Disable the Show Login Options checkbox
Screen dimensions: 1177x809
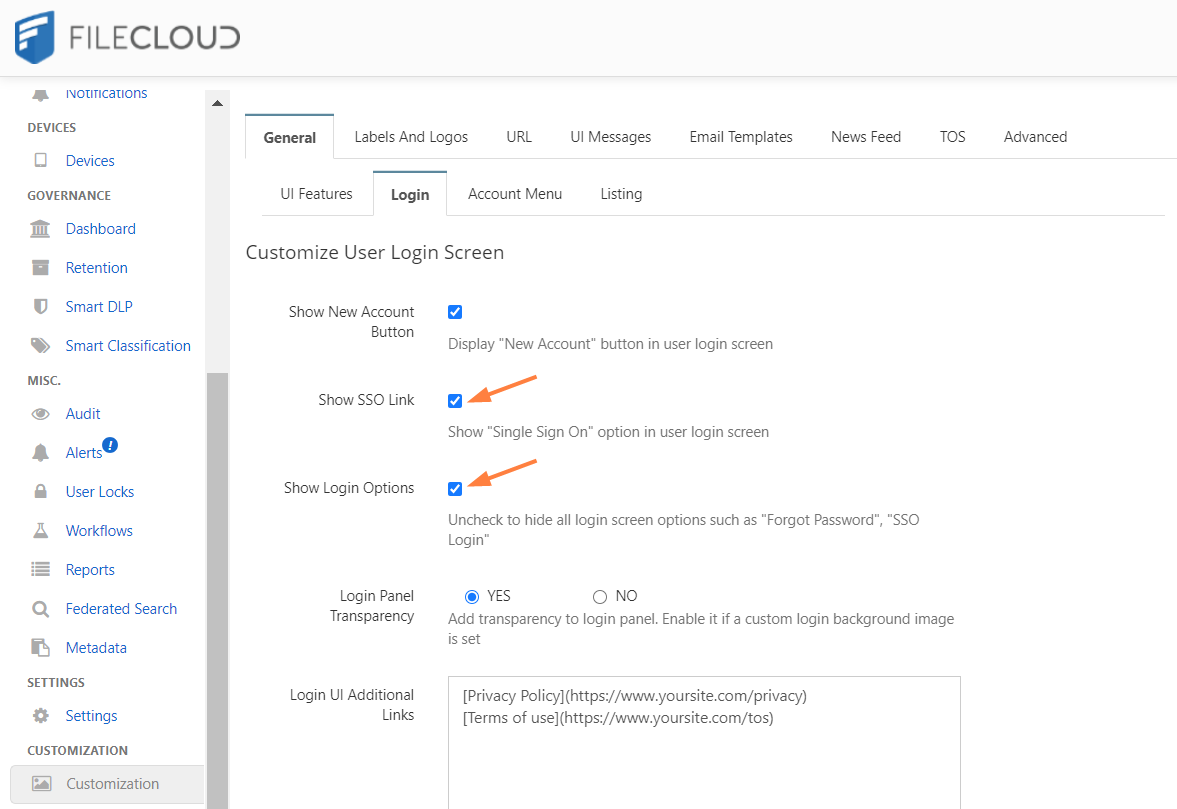pyautogui.click(x=455, y=489)
